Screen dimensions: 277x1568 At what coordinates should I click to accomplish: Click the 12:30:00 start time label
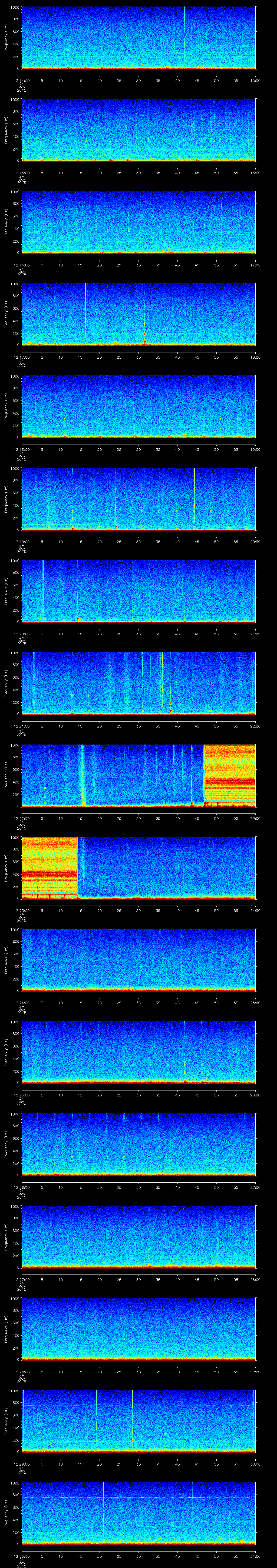click(21, 1556)
